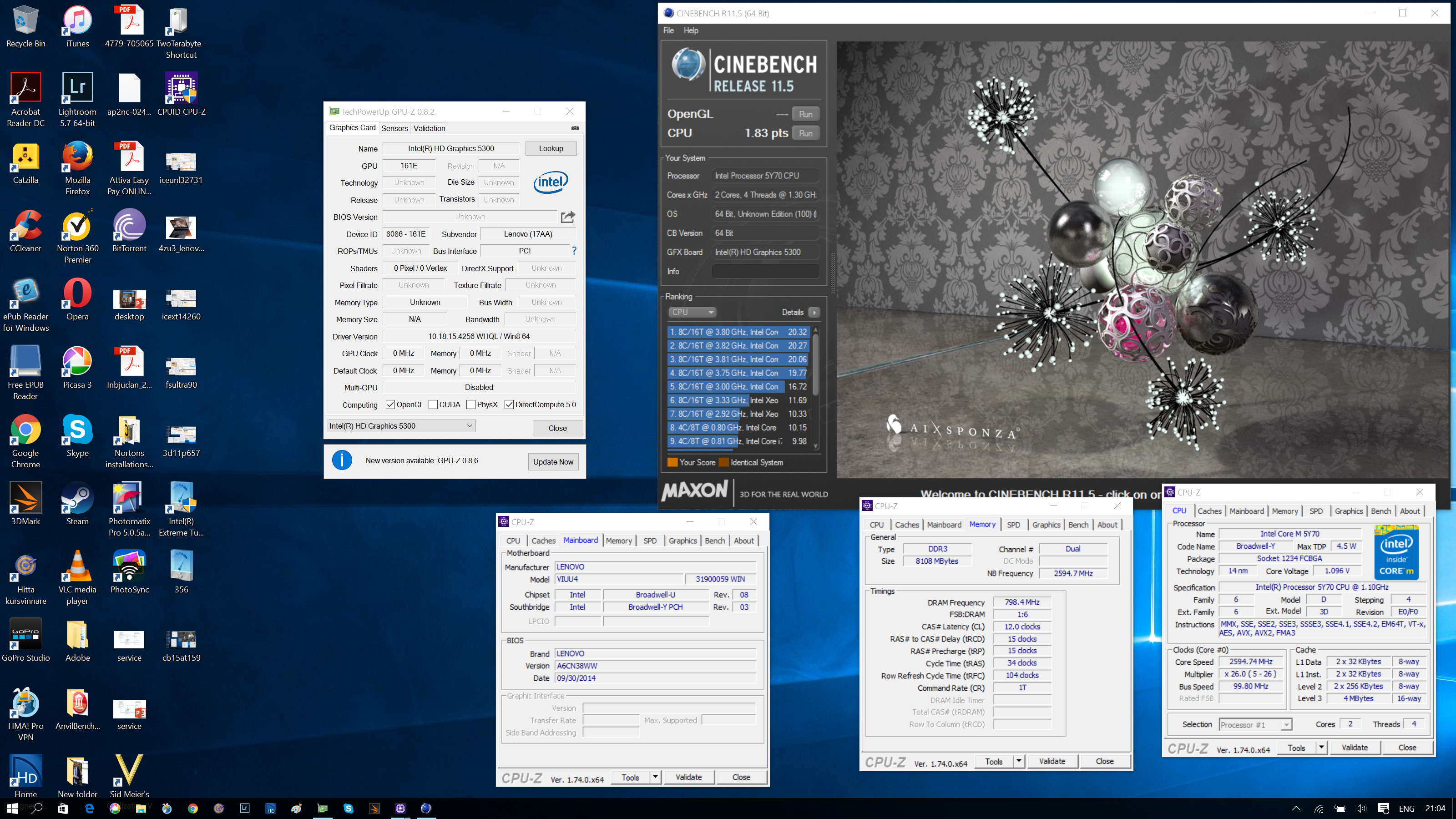Screen dimensions: 1456x819
Task: Run the CPU test in Cinebench
Action: tap(805, 133)
